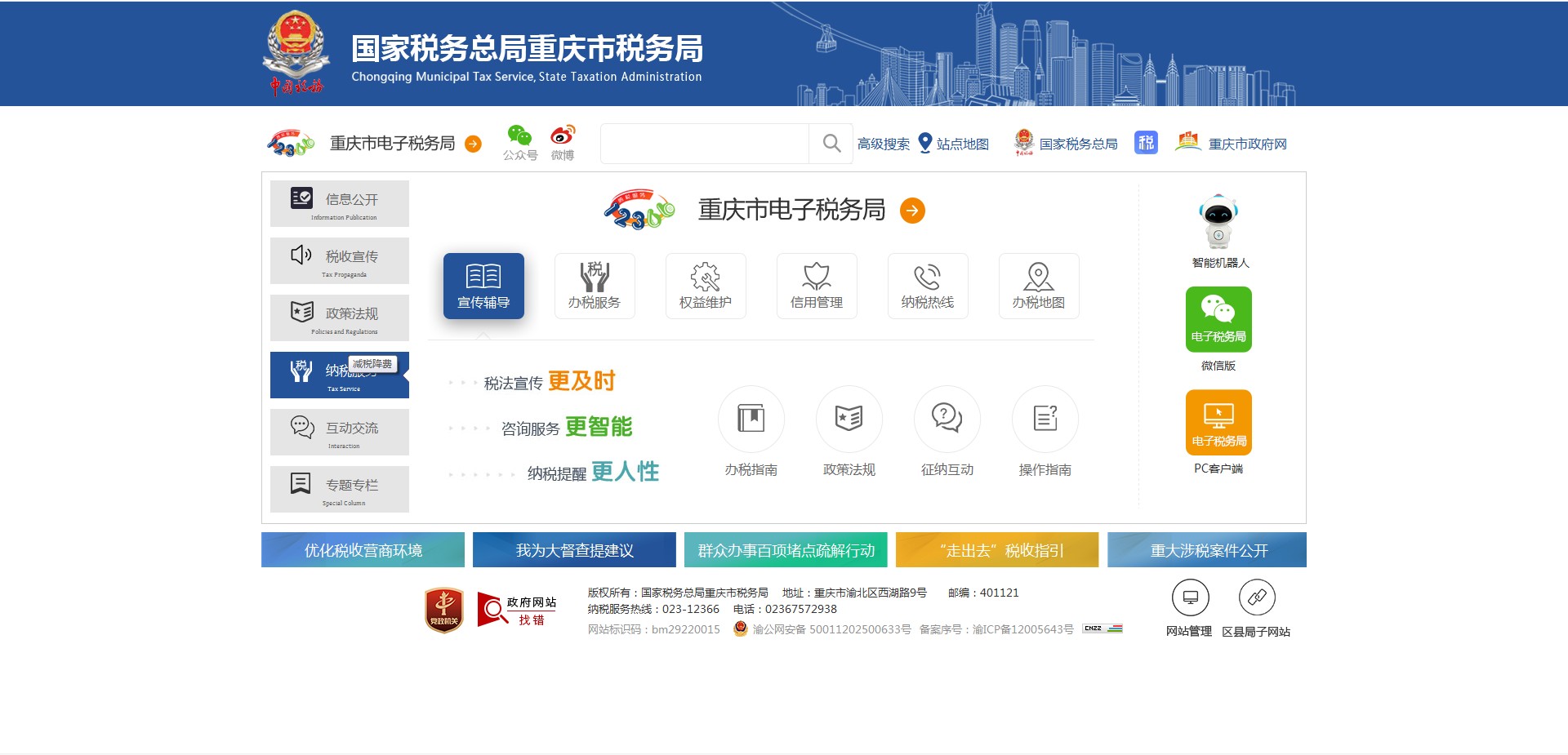
Task: Click the 咨询服务 更智能 slogan text
Action: point(567,427)
